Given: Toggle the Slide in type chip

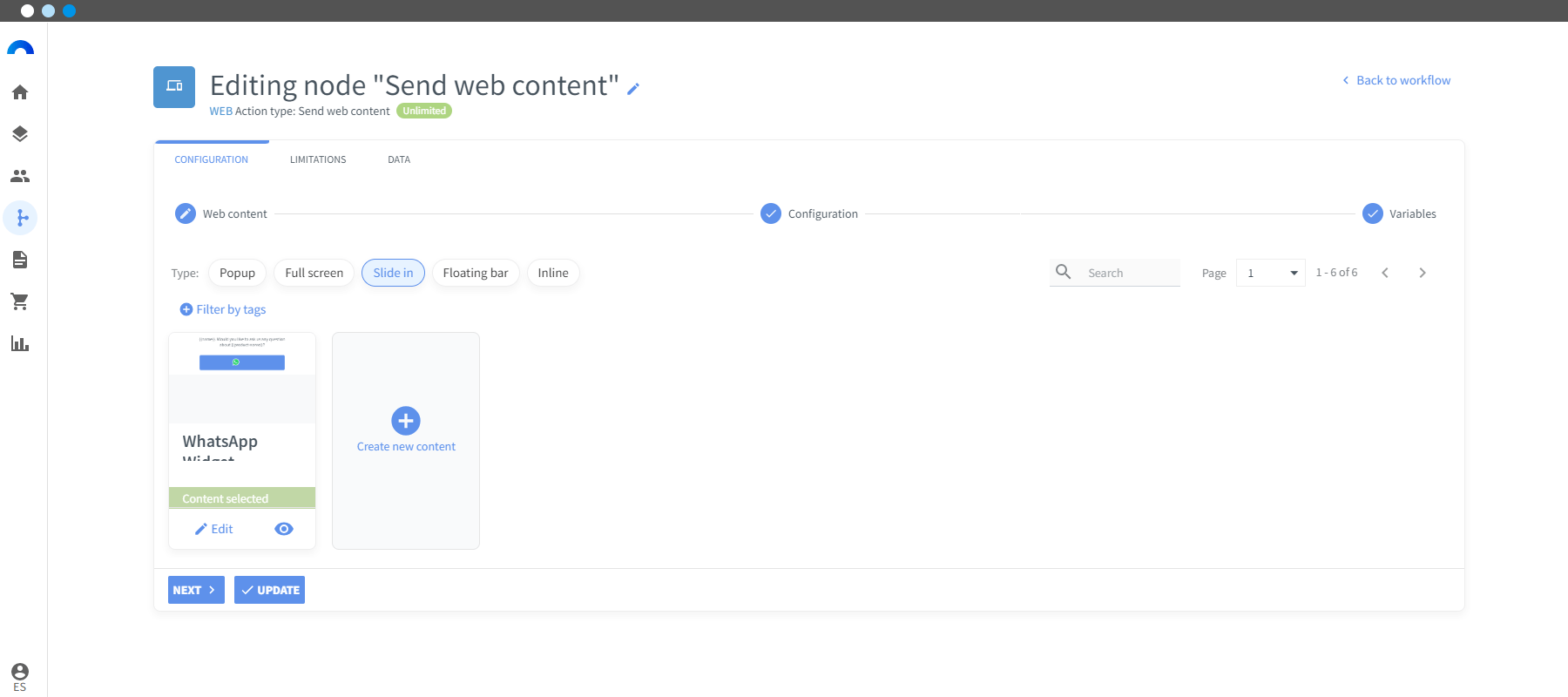Looking at the screenshot, I should click(x=393, y=273).
